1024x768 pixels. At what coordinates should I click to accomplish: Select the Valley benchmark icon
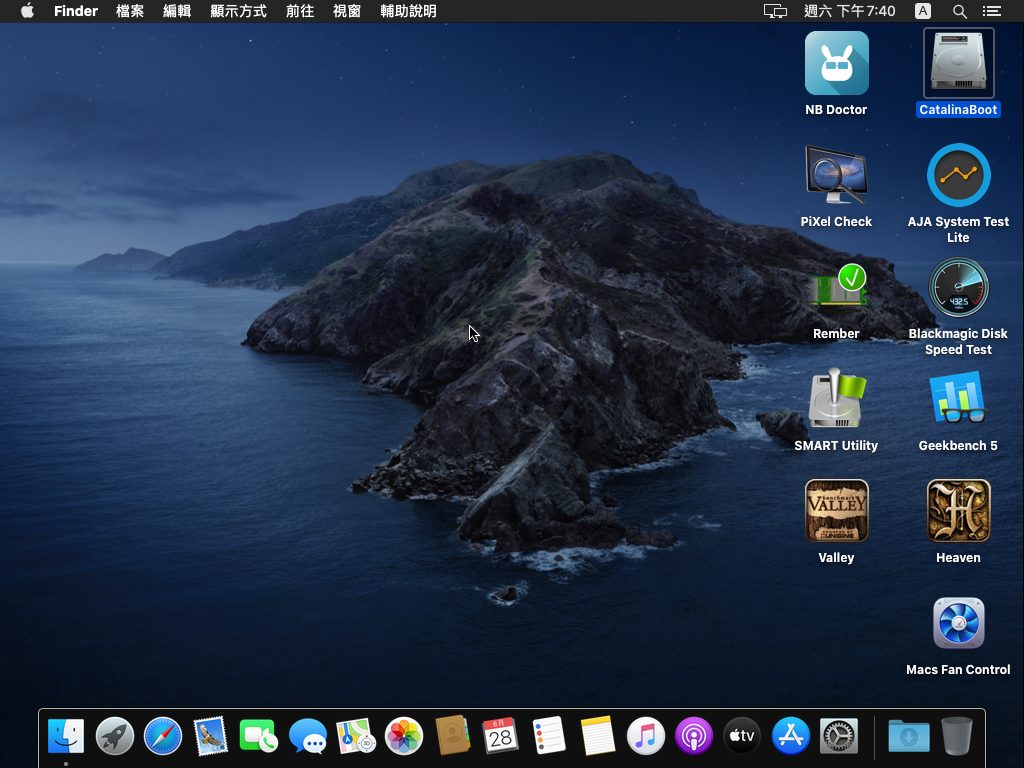click(x=836, y=511)
